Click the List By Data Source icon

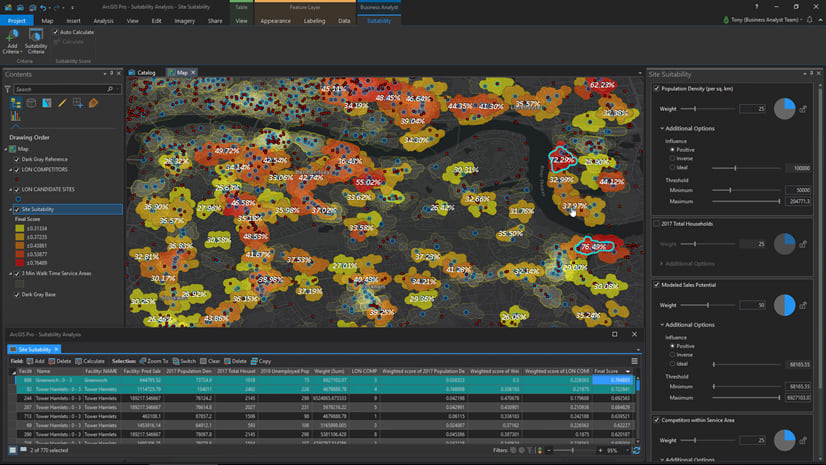pos(31,103)
